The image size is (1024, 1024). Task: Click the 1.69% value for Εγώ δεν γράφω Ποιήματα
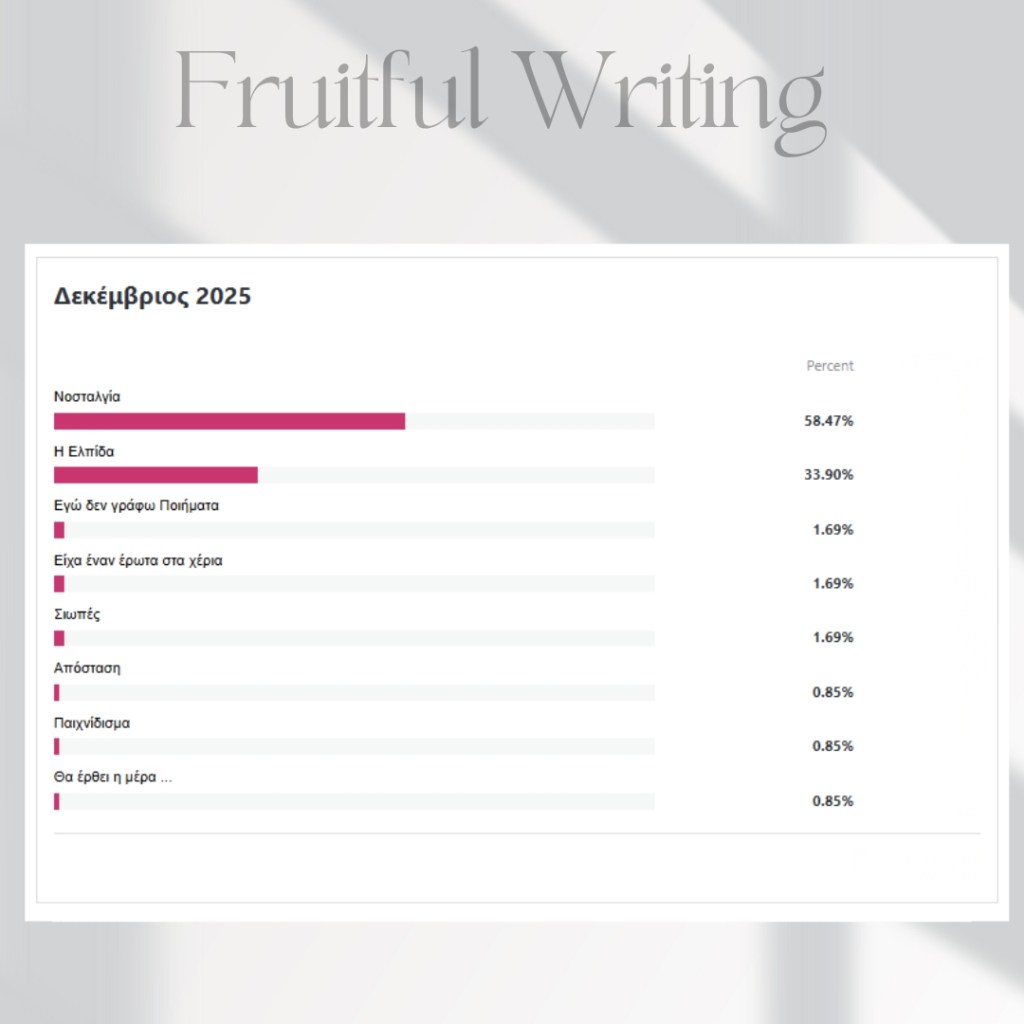pyautogui.click(x=833, y=530)
